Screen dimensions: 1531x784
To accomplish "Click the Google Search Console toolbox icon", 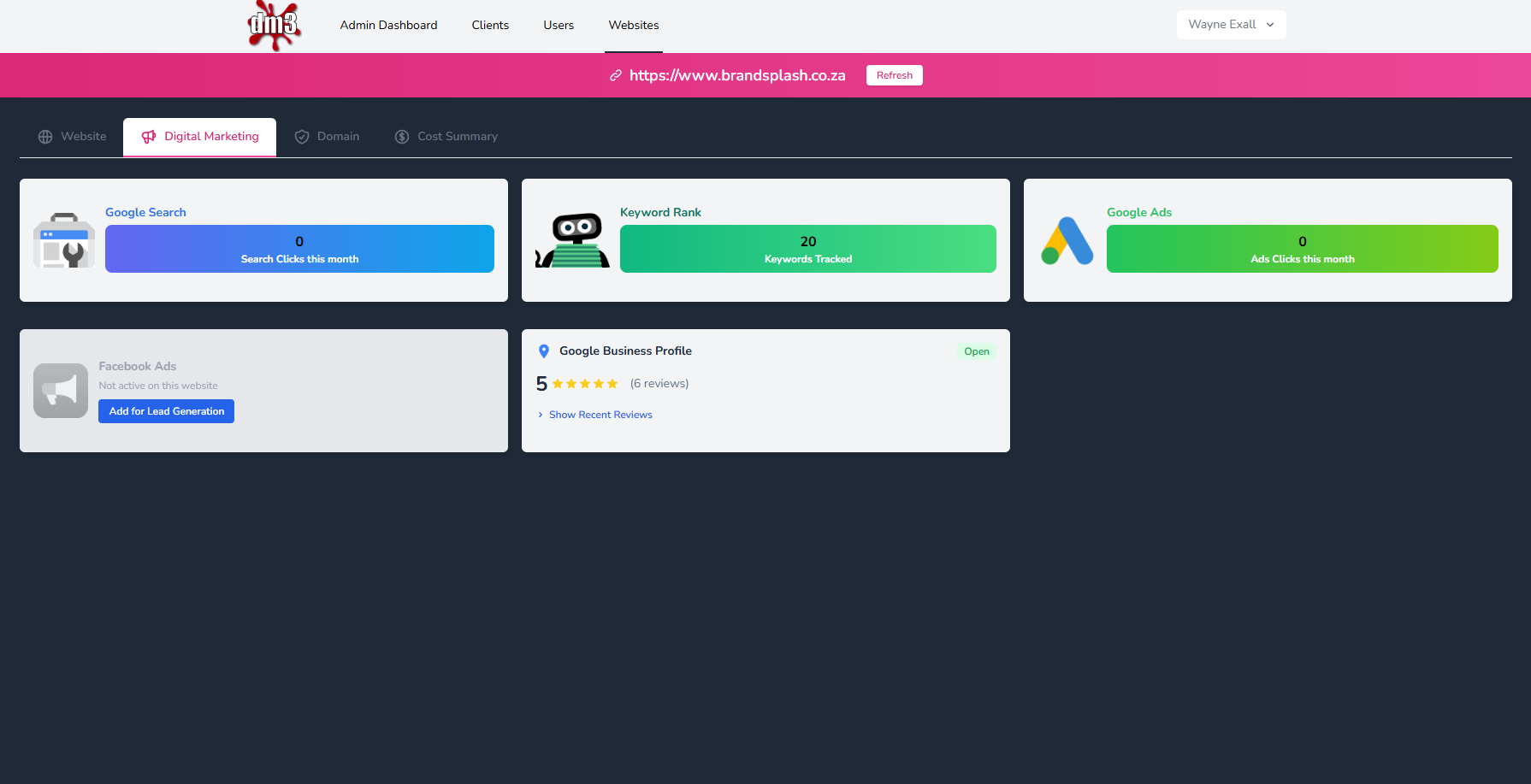I will point(64,240).
